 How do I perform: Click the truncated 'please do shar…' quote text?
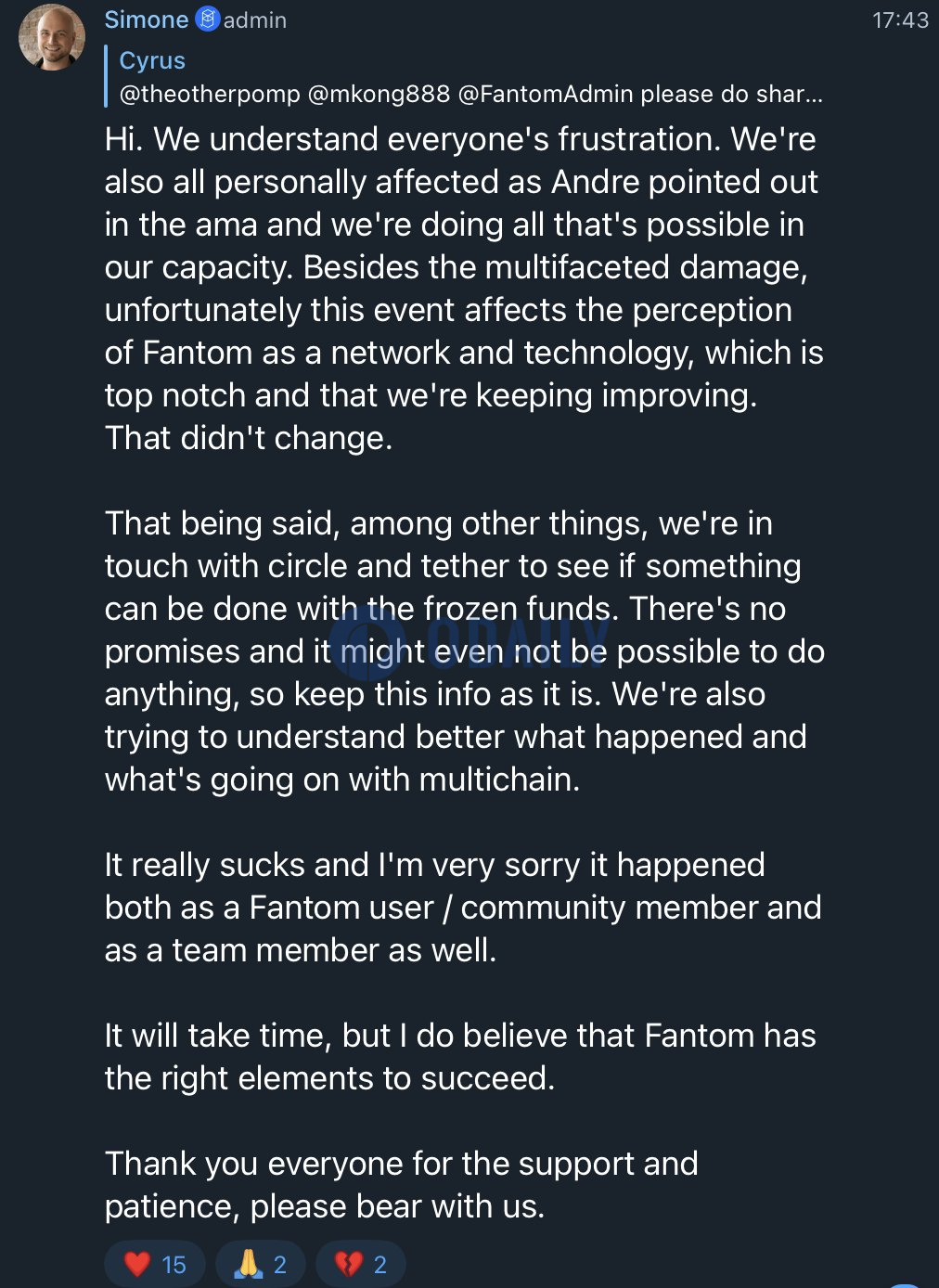(x=731, y=94)
